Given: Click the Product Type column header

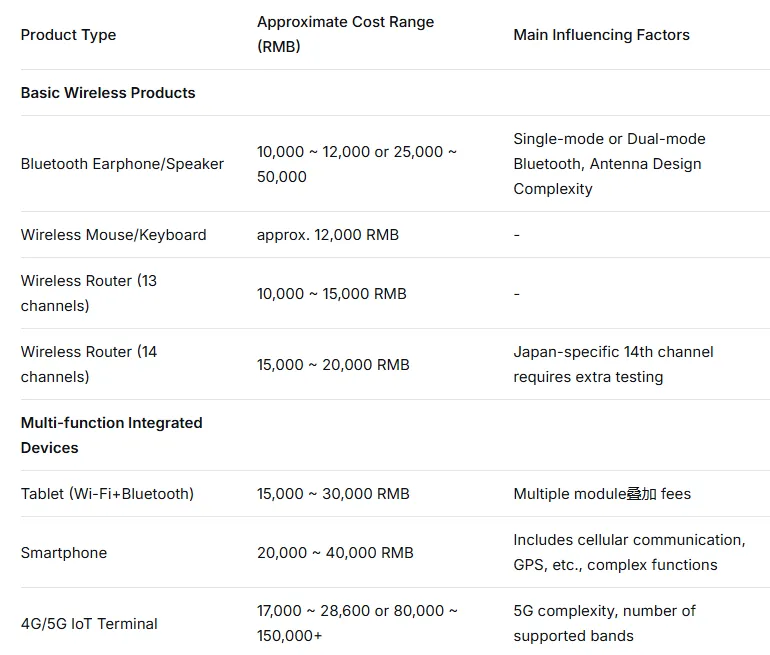Looking at the screenshot, I should click(x=68, y=35).
